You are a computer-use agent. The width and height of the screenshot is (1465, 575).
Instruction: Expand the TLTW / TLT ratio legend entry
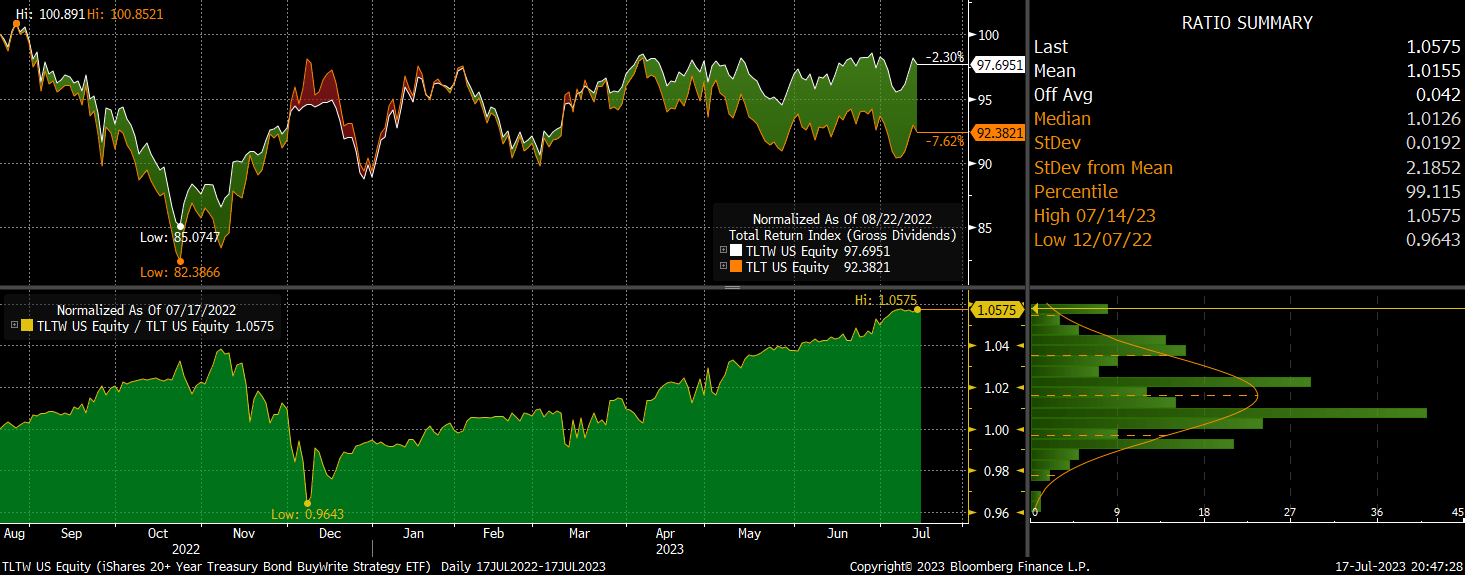coord(14,326)
